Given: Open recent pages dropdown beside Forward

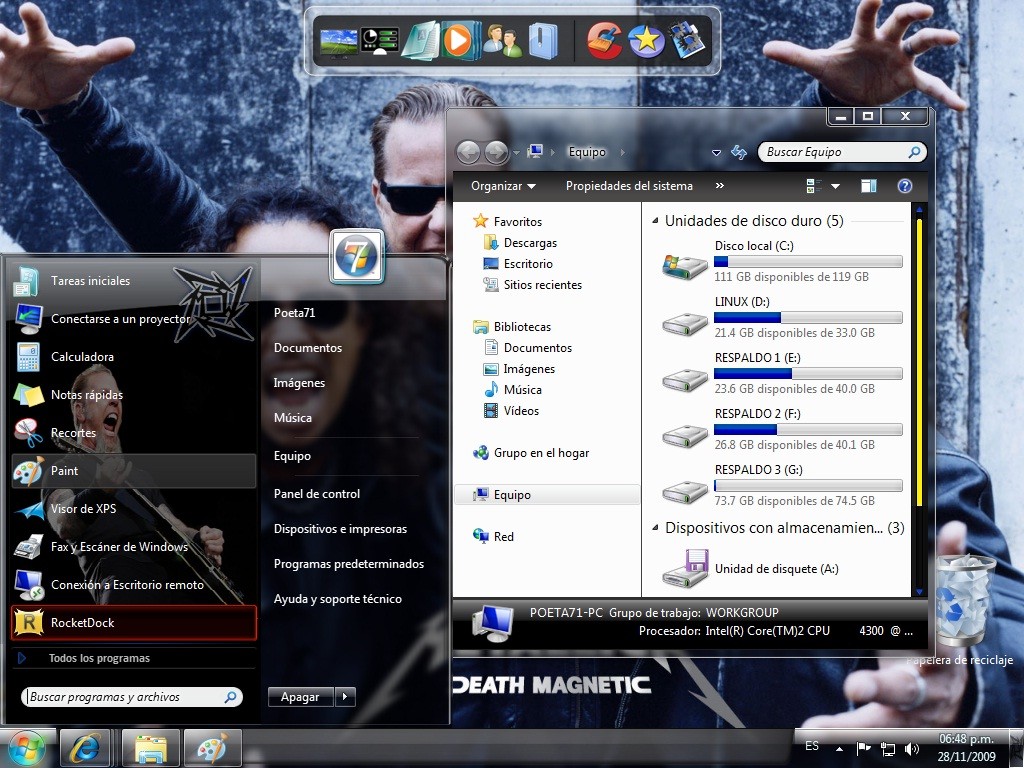Looking at the screenshot, I should 516,153.
